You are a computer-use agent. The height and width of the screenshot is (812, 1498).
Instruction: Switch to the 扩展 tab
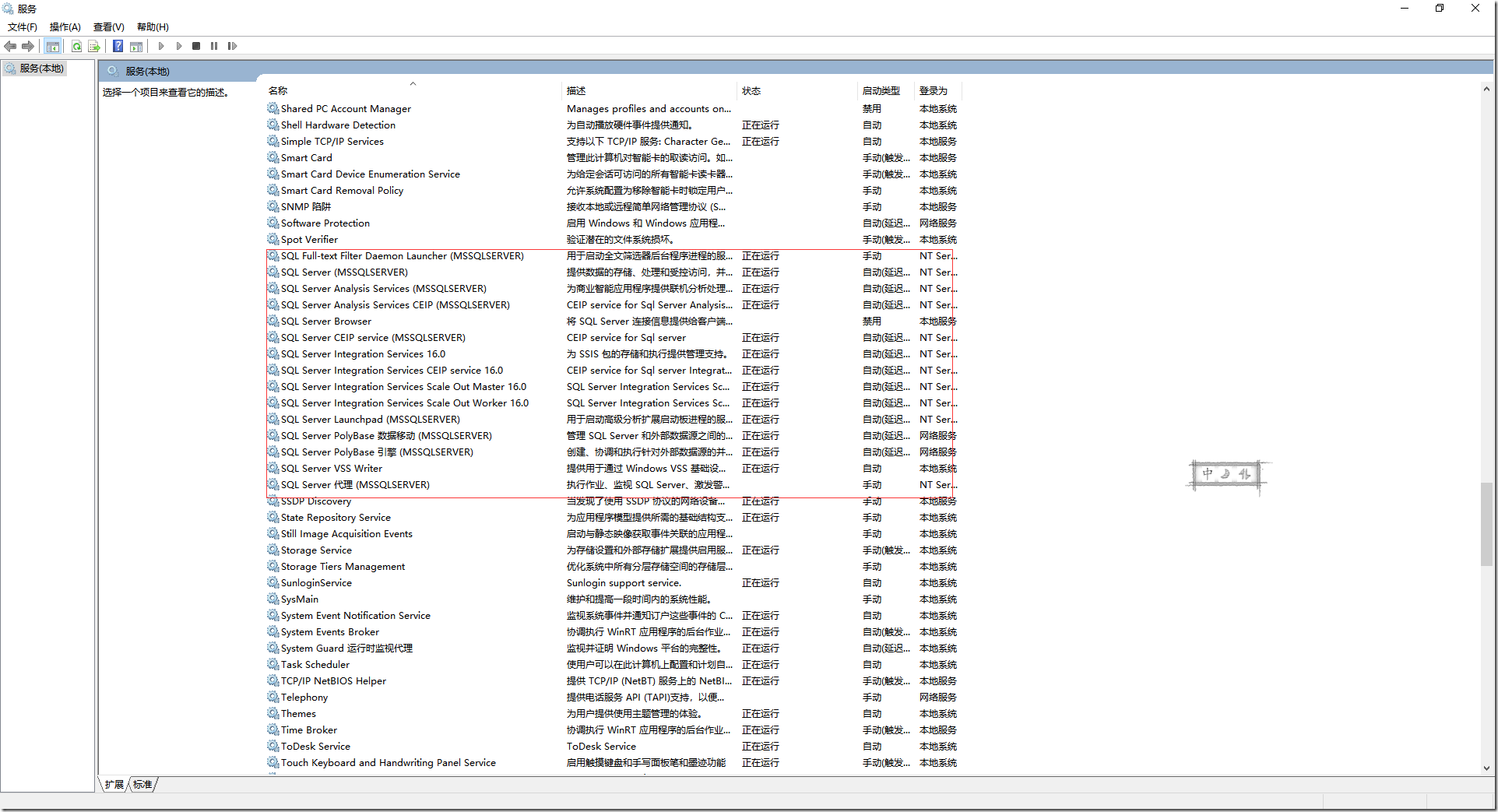(114, 784)
